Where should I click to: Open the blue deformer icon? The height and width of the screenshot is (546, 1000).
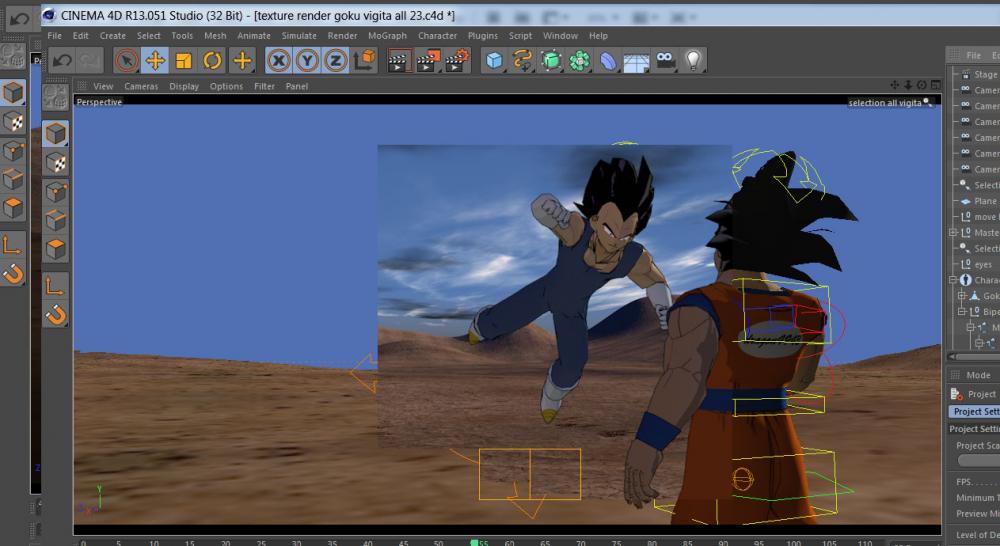click(x=608, y=61)
